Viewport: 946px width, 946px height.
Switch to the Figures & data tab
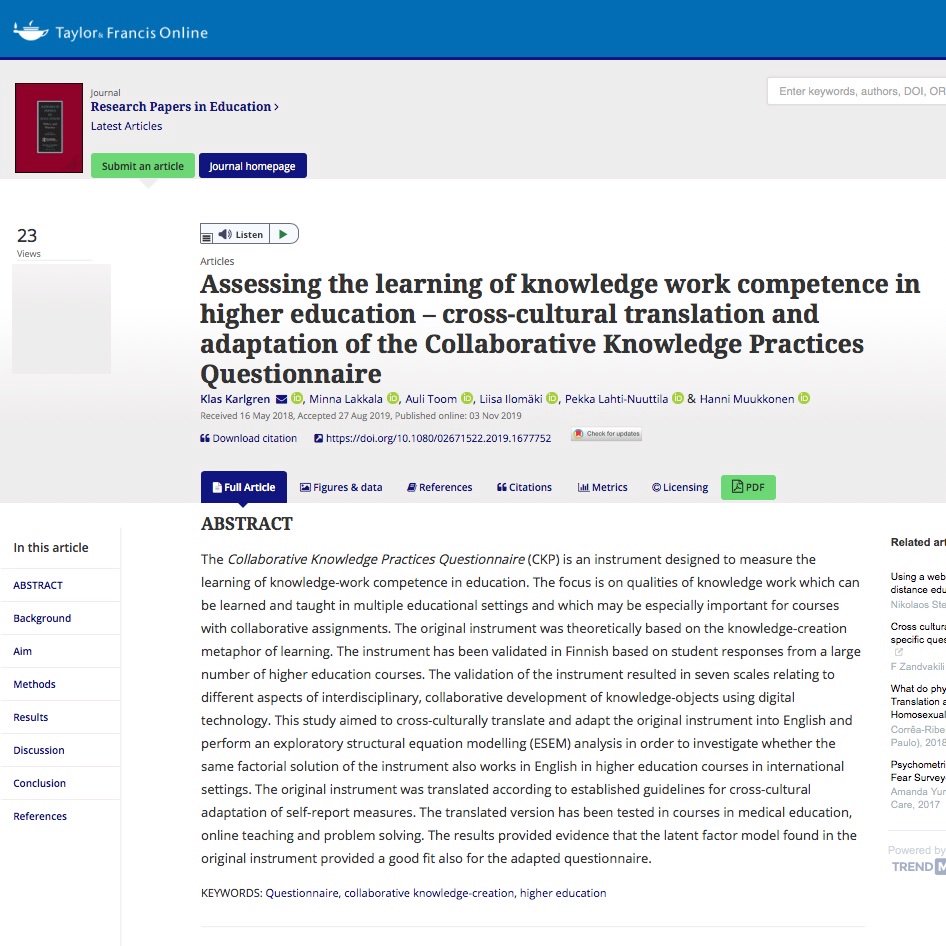[x=340, y=487]
